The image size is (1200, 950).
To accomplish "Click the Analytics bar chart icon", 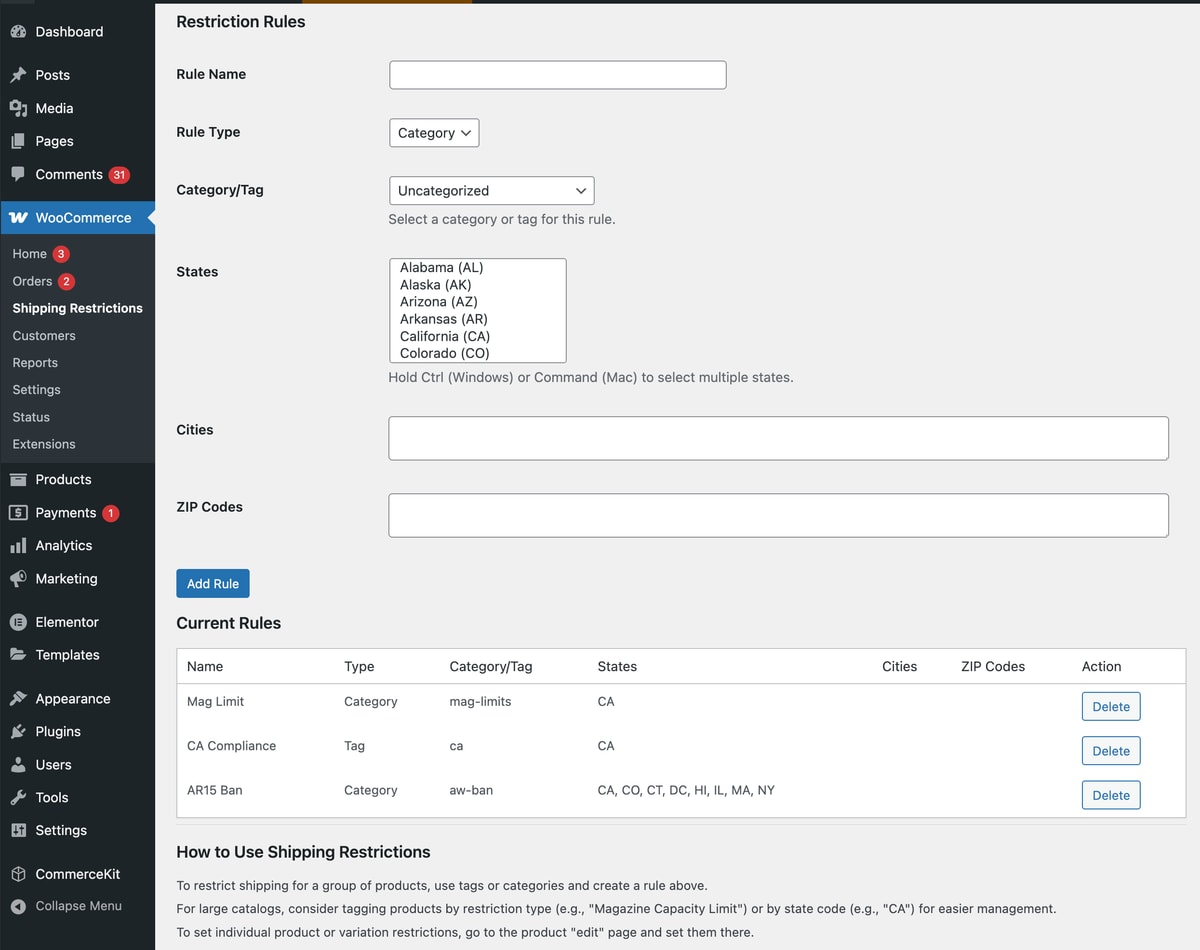I will pyautogui.click(x=18, y=545).
